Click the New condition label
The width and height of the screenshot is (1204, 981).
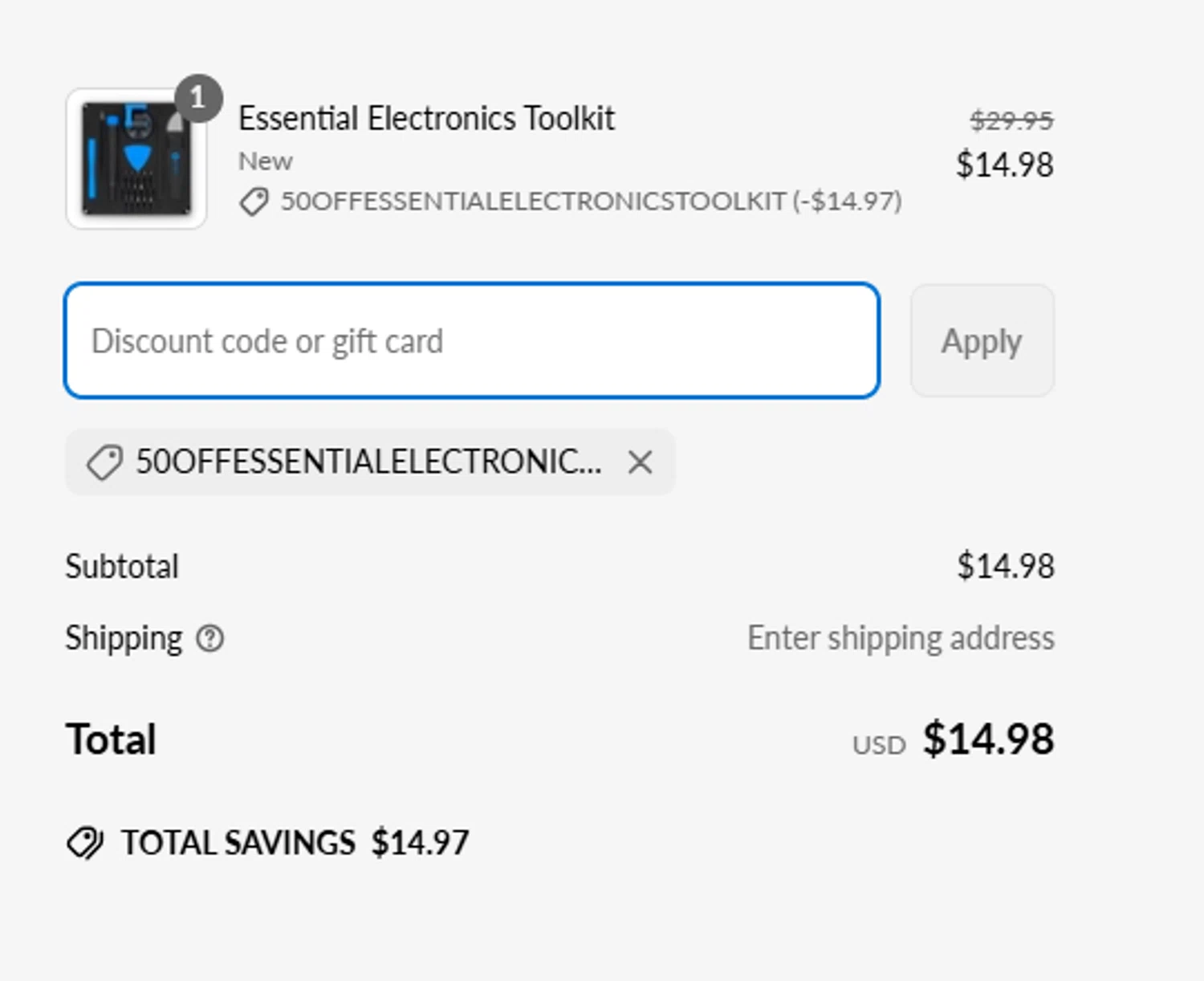coord(265,161)
